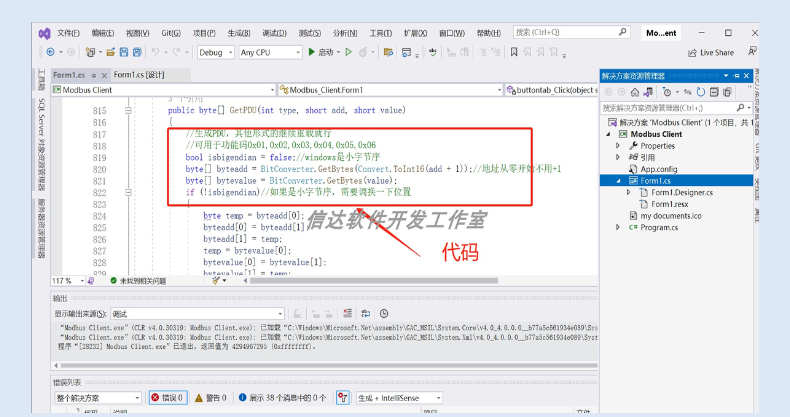Click the save file floppy icon
This screenshot has height=417, width=790.
(x=123, y=52)
